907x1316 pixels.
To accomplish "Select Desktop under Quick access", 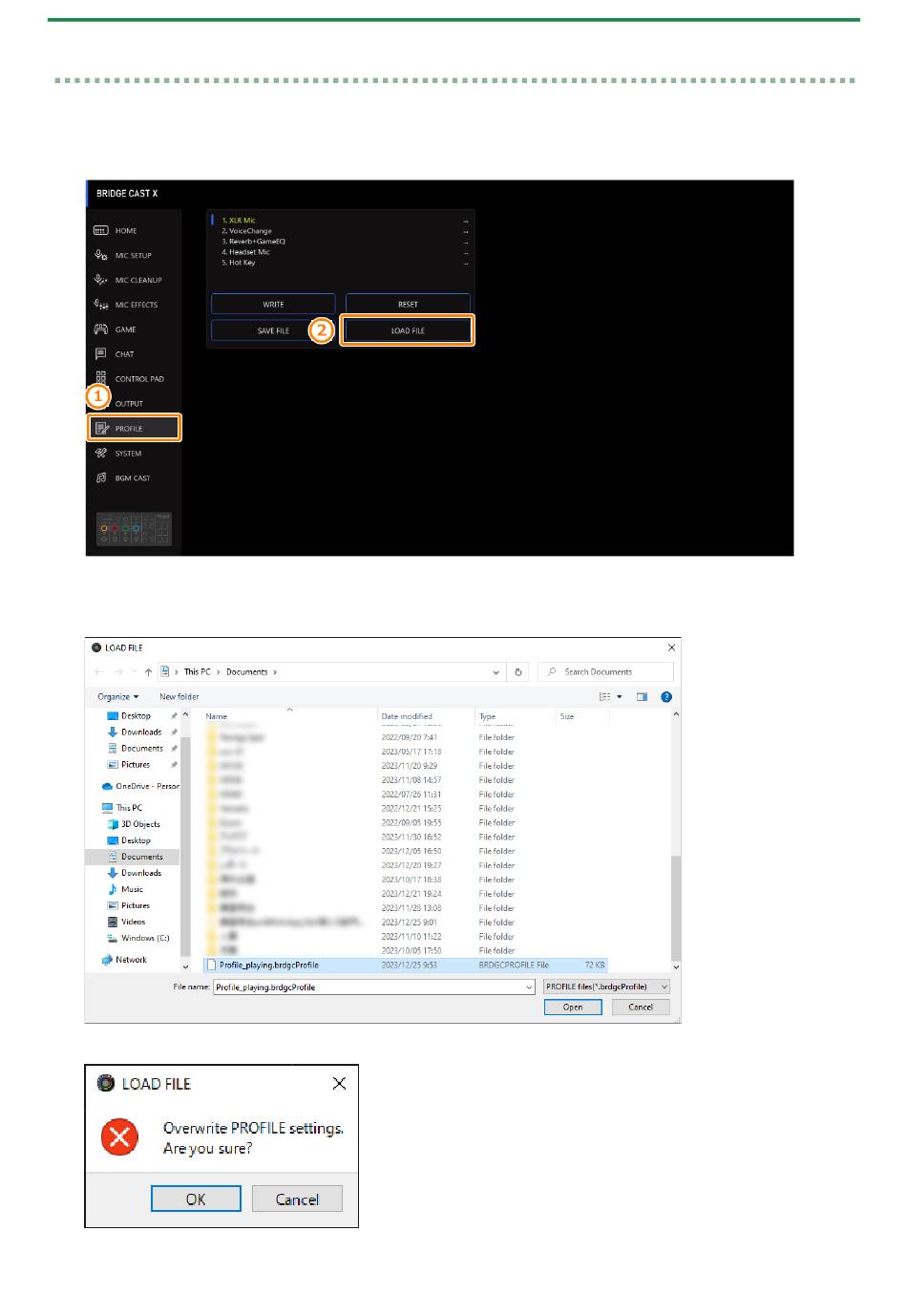I will [x=136, y=716].
